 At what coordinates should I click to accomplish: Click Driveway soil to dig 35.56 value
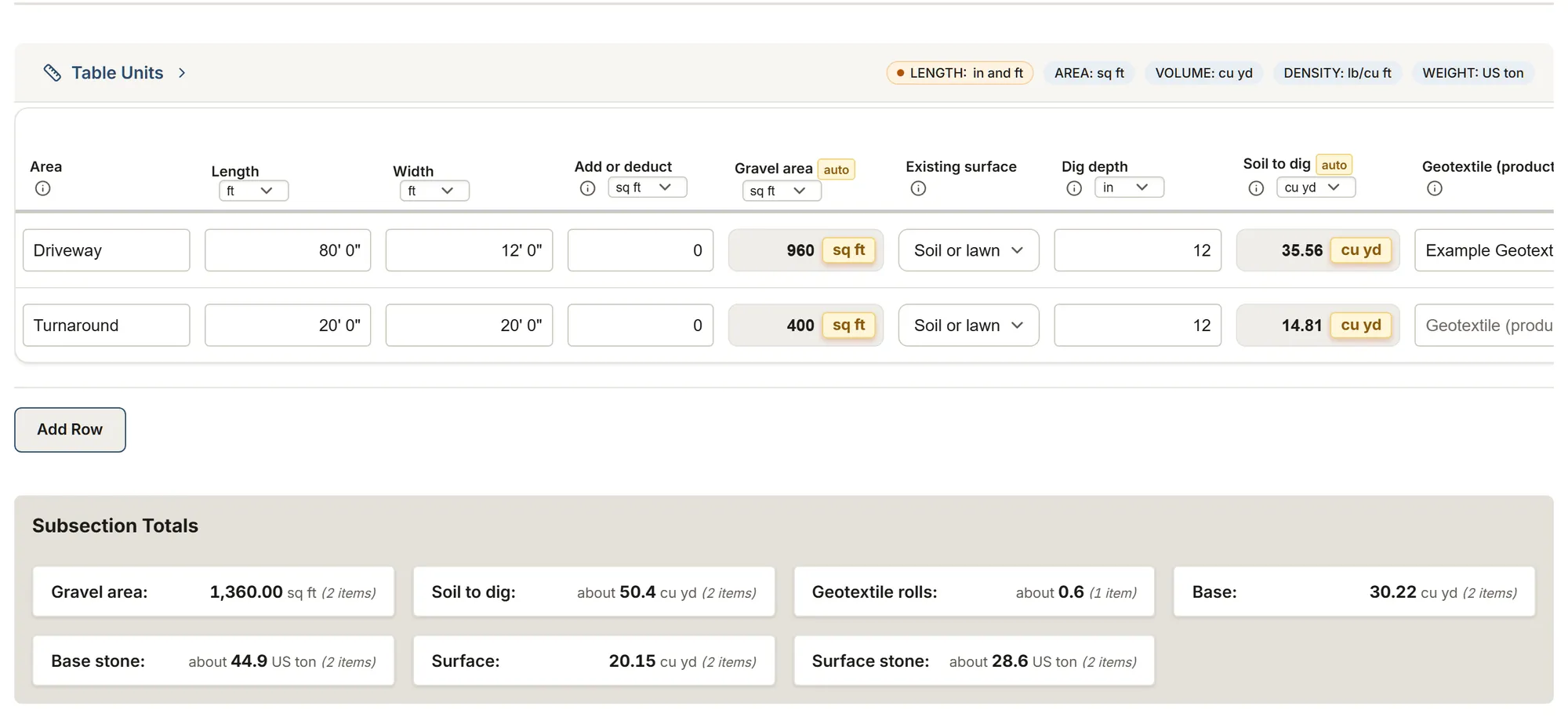click(x=1318, y=250)
